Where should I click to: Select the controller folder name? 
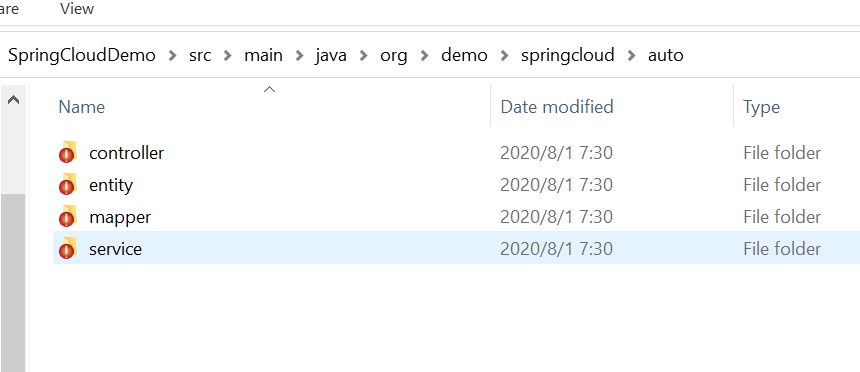[126, 153]
